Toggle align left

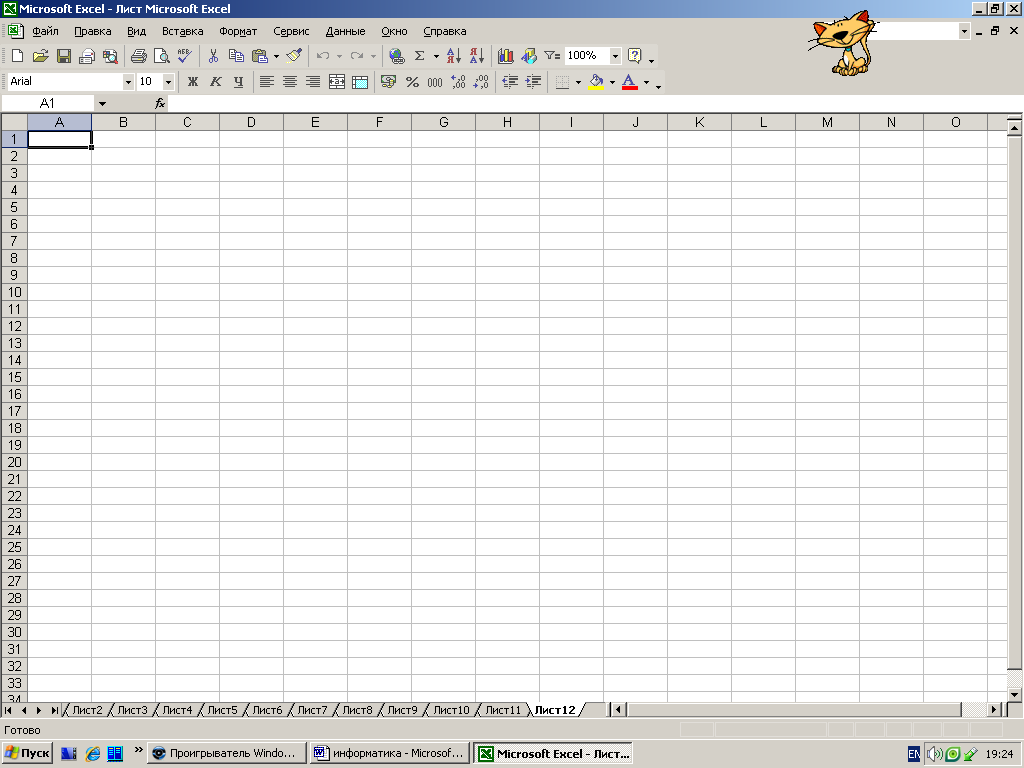266,82
